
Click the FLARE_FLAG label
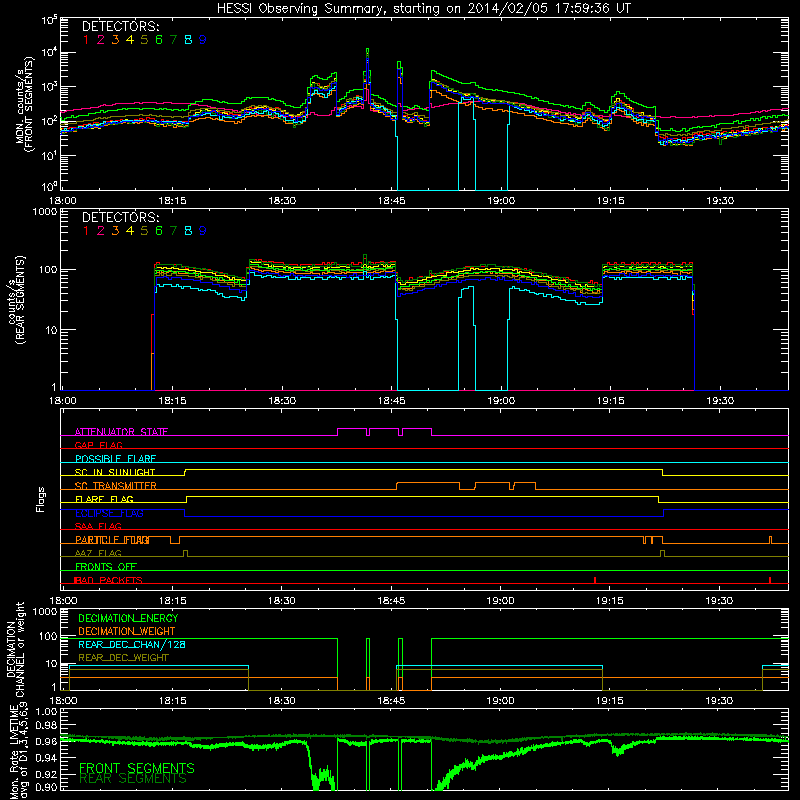[x=104, y=499]
